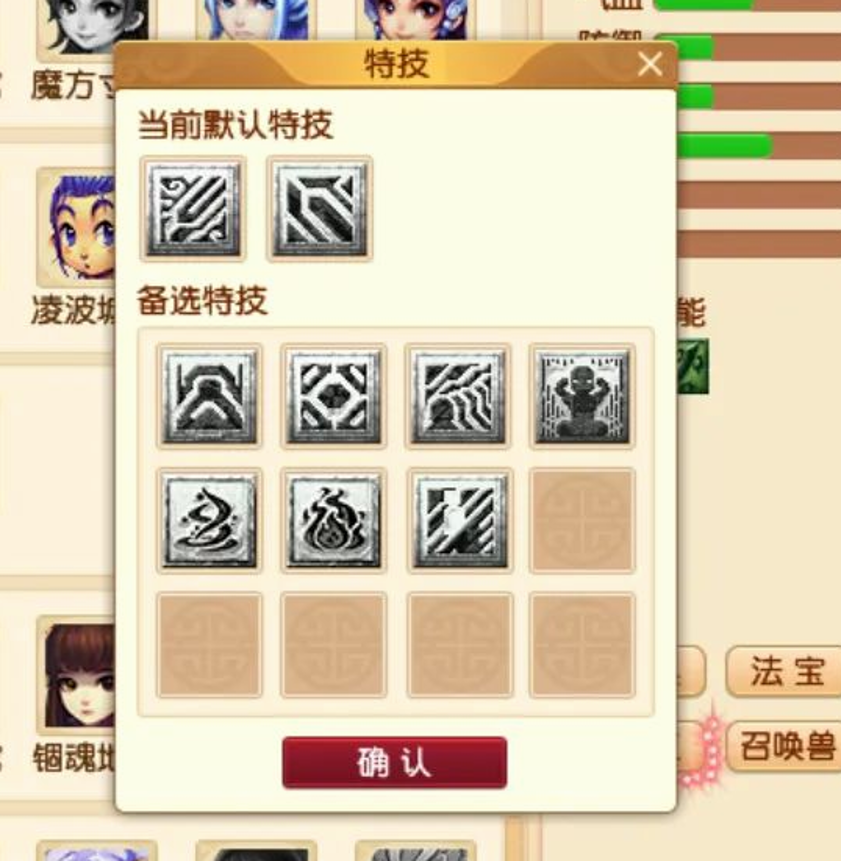Select the striped-figure skill icon
841x862 pixels.
click(x=460, y=521)
